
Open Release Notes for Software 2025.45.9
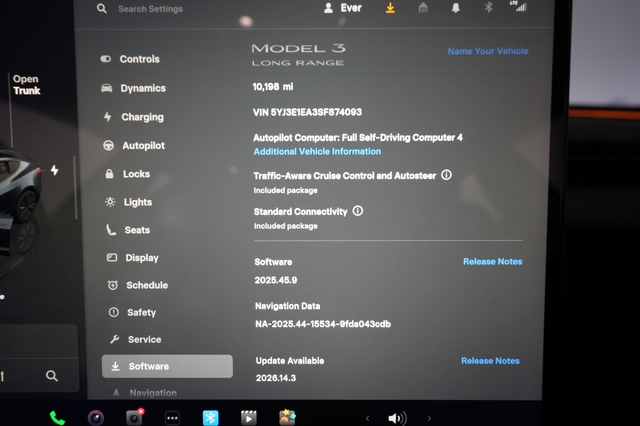tap(493, 262)
